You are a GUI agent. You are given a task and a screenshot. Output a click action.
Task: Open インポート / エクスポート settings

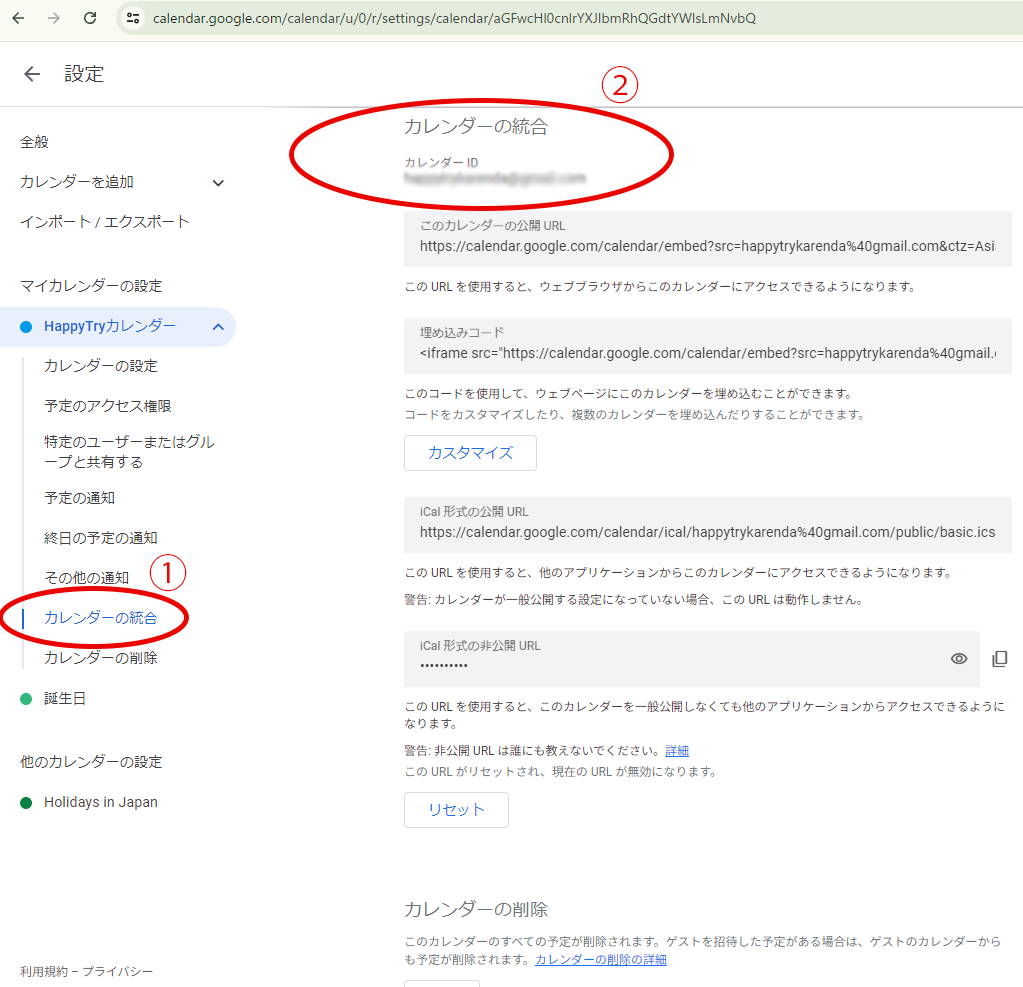click(104, 222)
